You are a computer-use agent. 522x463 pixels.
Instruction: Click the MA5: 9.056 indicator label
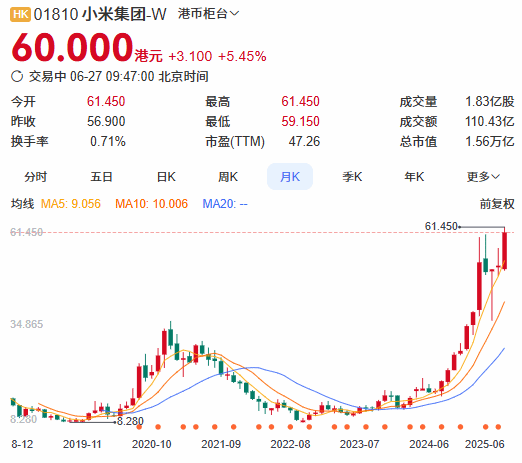[x=71, y=204]
